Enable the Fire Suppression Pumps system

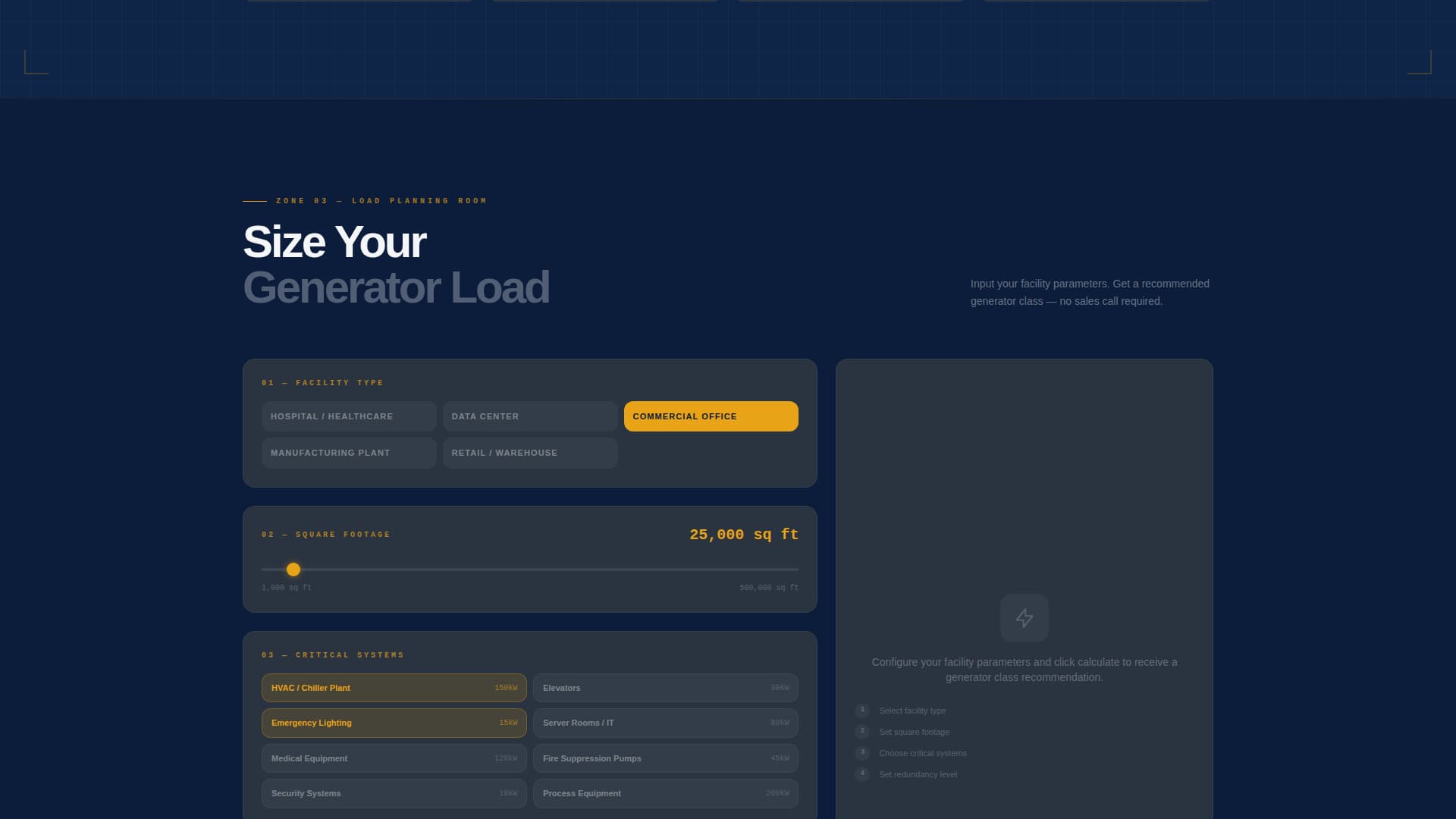pyautogui.click(x=665, y=758)
